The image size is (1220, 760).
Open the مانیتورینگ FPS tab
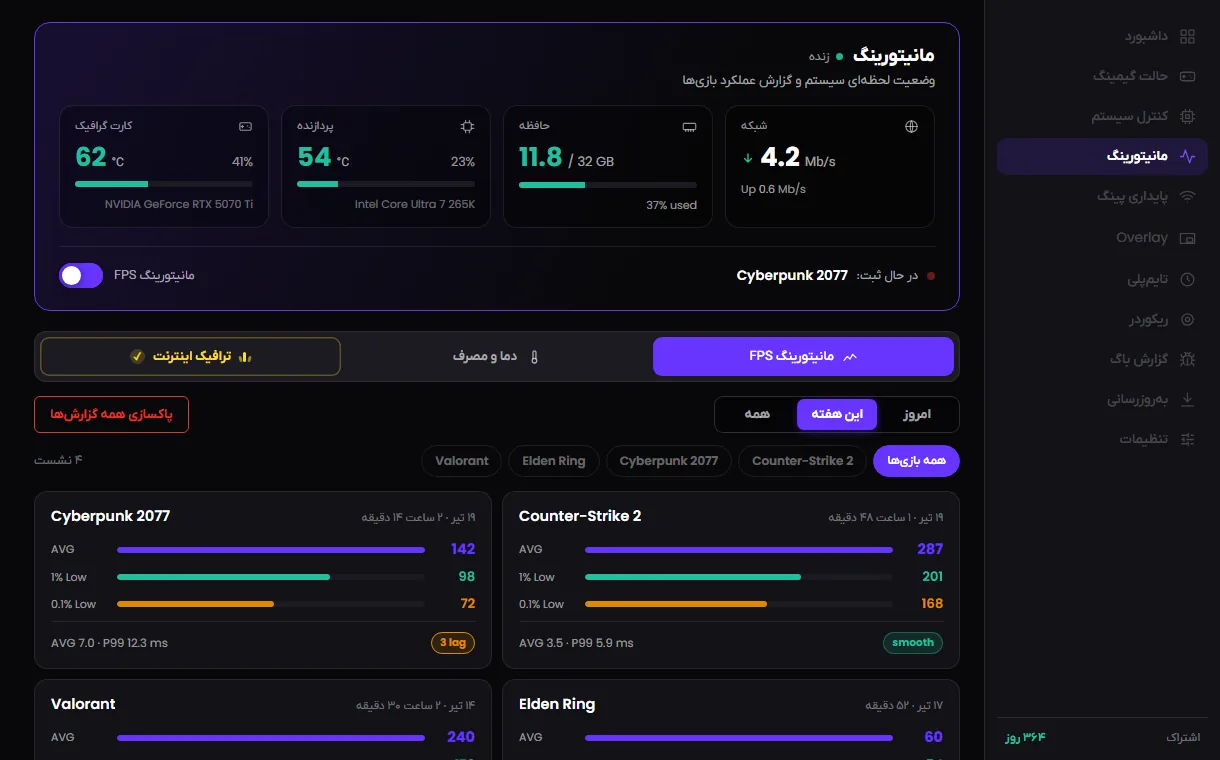pos(803,356)
